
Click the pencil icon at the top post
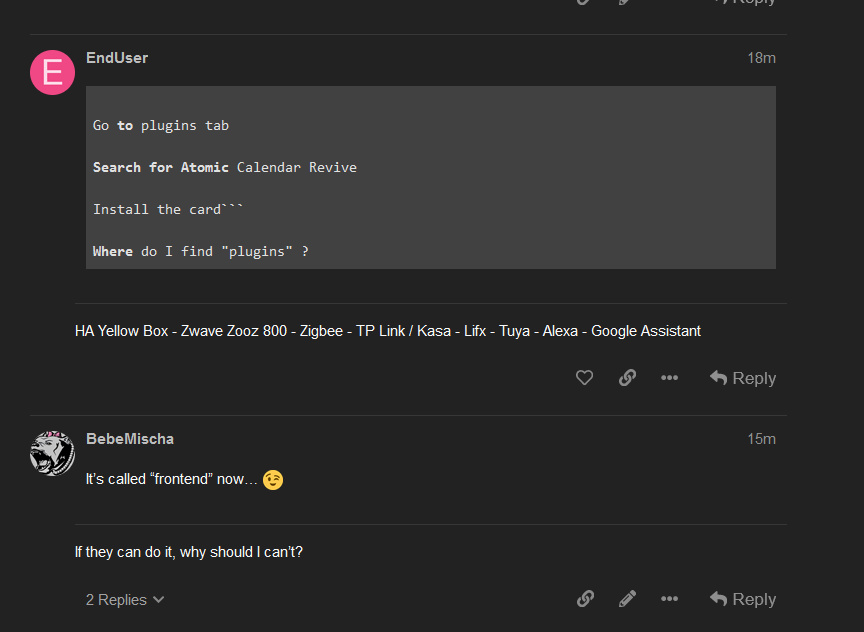[625, 3]
